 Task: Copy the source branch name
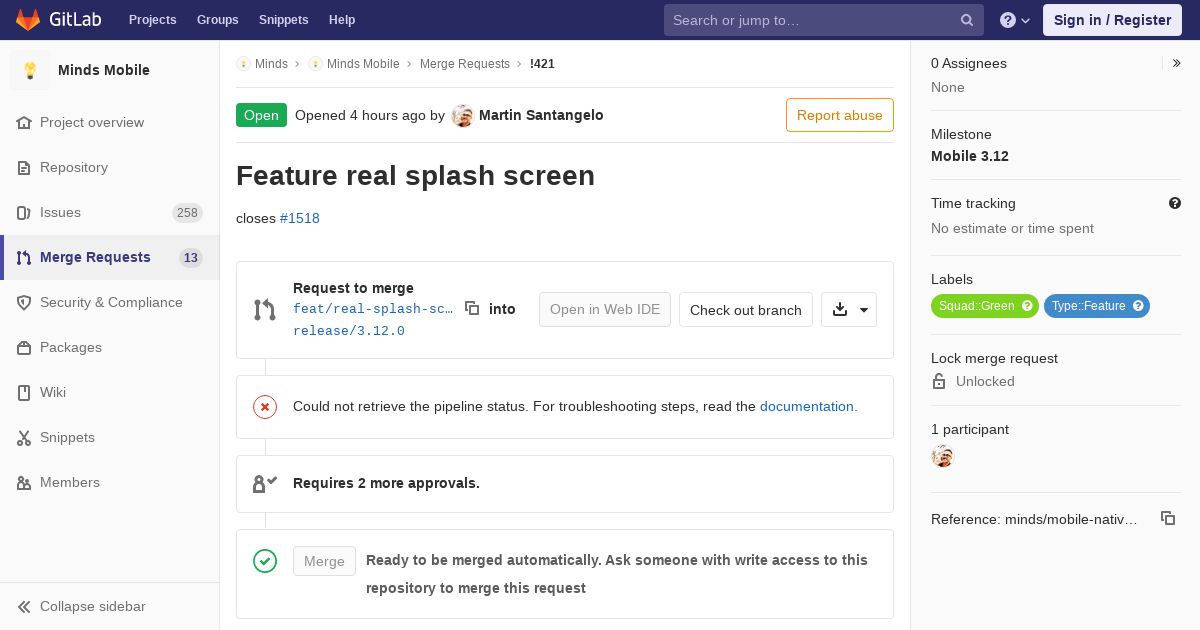click(472, 309)
